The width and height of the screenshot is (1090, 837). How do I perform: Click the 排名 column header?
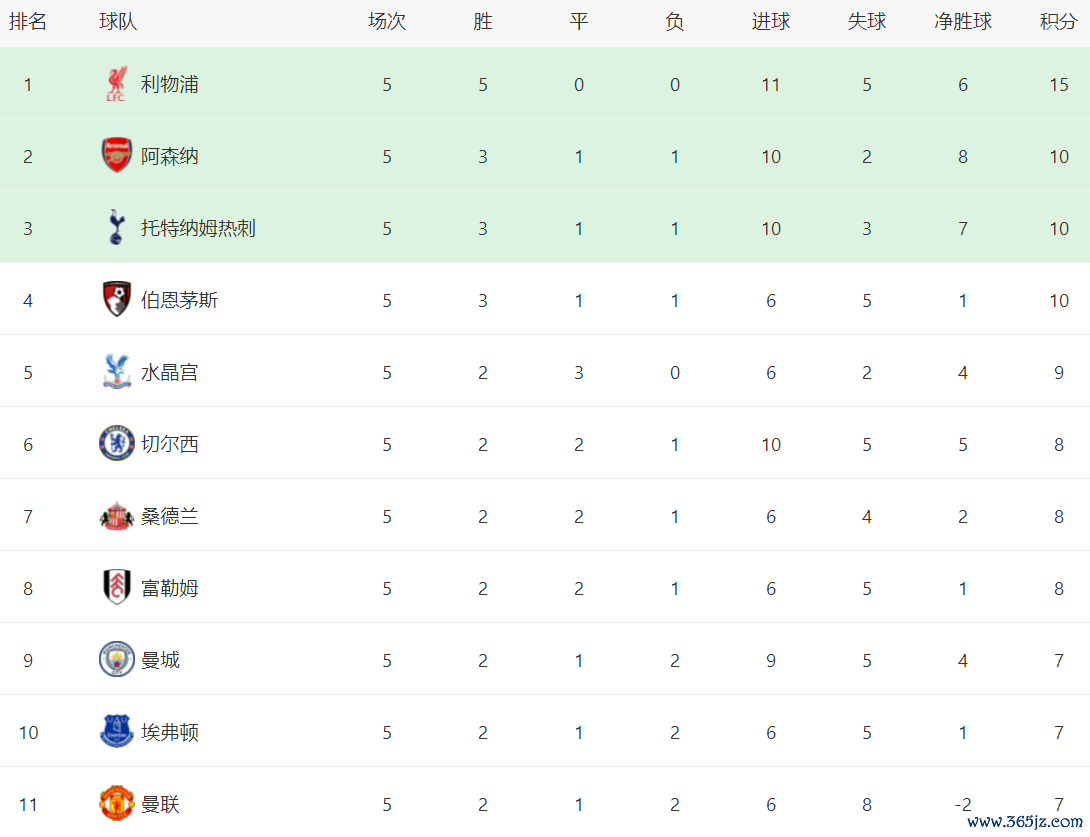coord(28,22)
